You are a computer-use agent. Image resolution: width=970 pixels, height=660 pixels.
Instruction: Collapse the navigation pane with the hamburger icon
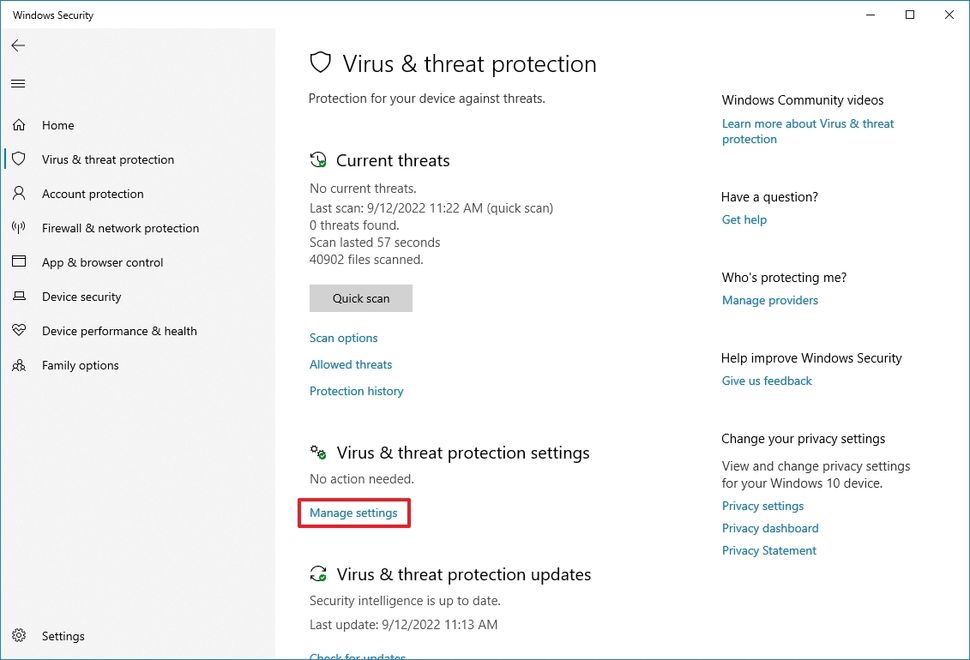pos(17,83)
